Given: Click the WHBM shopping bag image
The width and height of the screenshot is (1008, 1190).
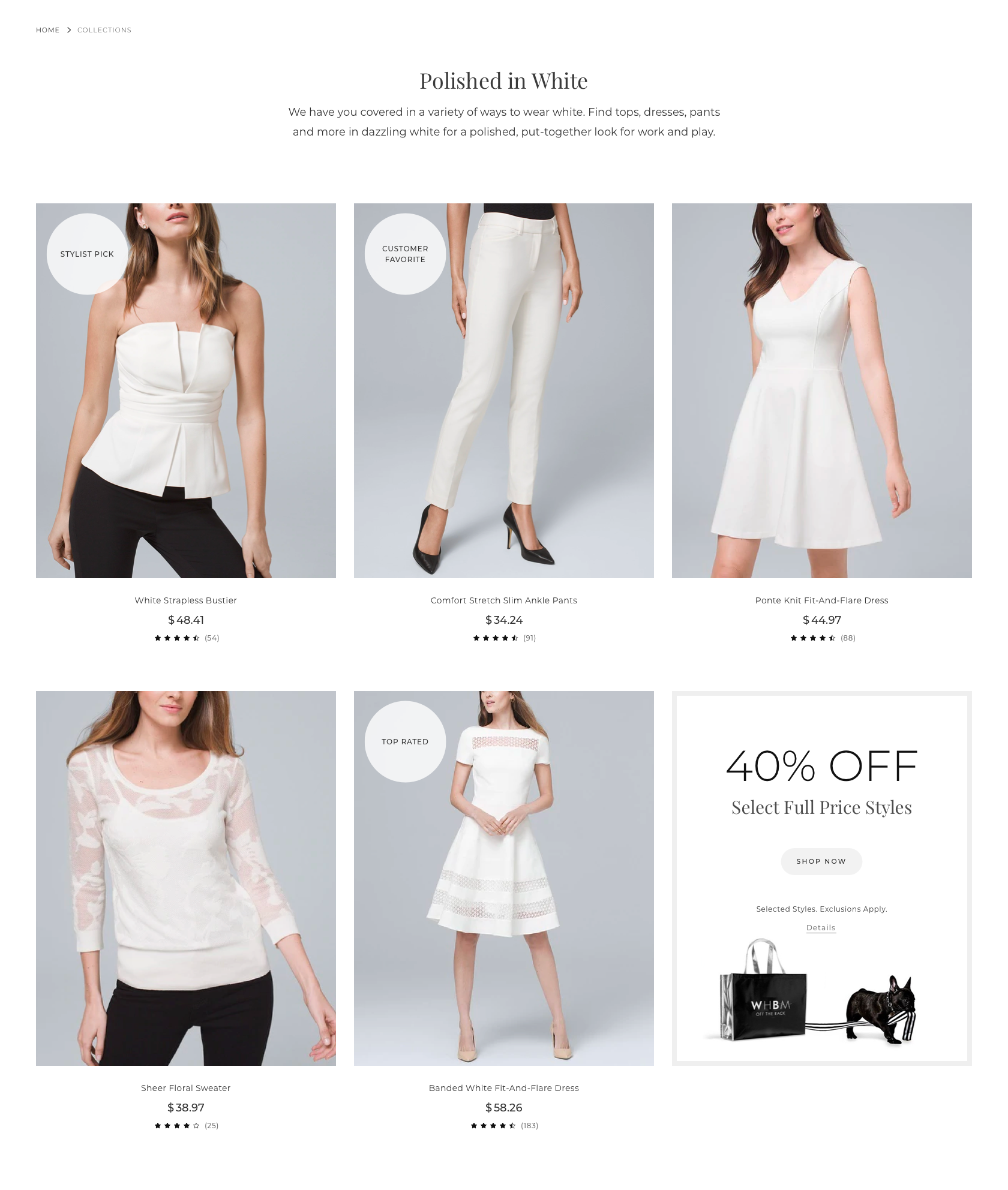Looking at the screenshot, I should (763, 990).
